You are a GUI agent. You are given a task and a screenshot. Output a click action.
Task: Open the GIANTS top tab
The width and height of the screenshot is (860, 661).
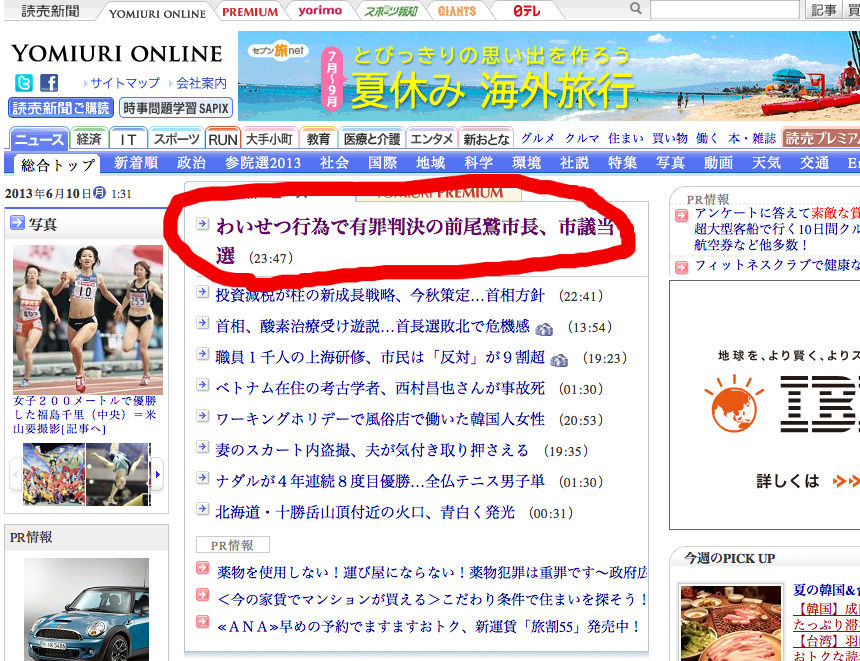click(x=457, y=11)
